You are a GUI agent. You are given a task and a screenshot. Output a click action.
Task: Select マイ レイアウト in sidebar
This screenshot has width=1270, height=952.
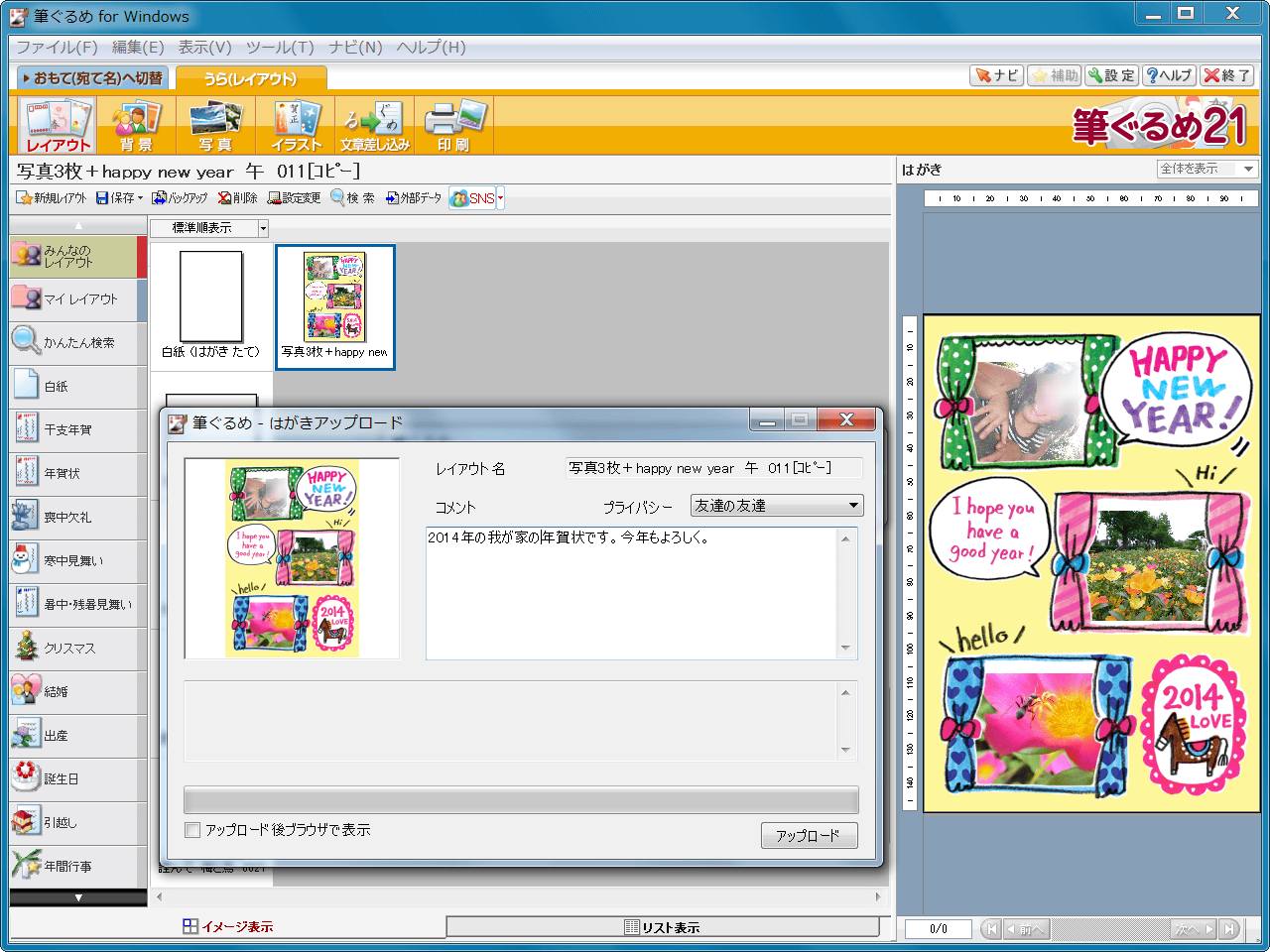(x=78, y=299)
